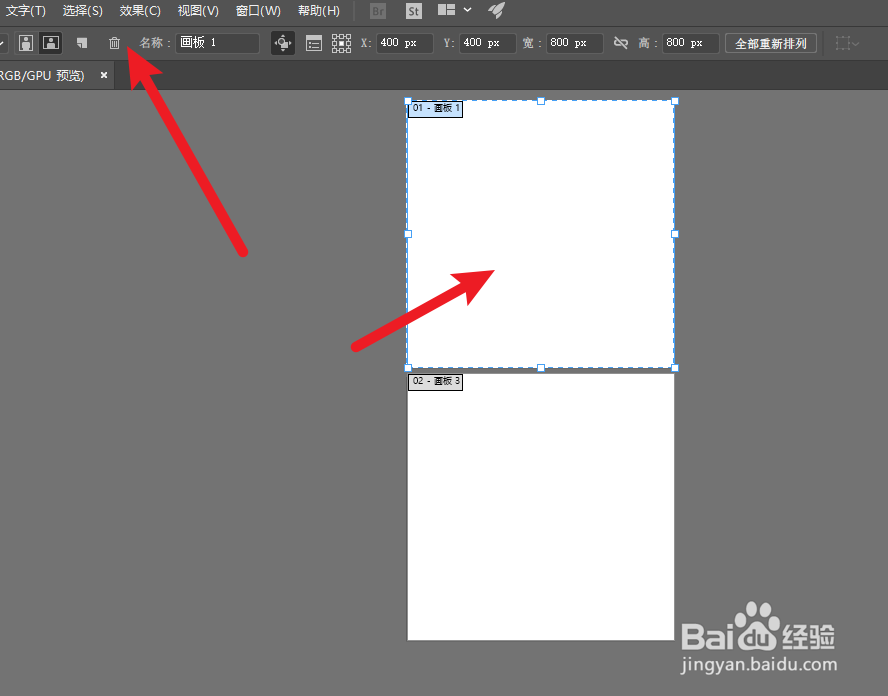Open the 选择(S) menu
The width and height of the screenshot is (888, 696).
click(x=83, y=11)
